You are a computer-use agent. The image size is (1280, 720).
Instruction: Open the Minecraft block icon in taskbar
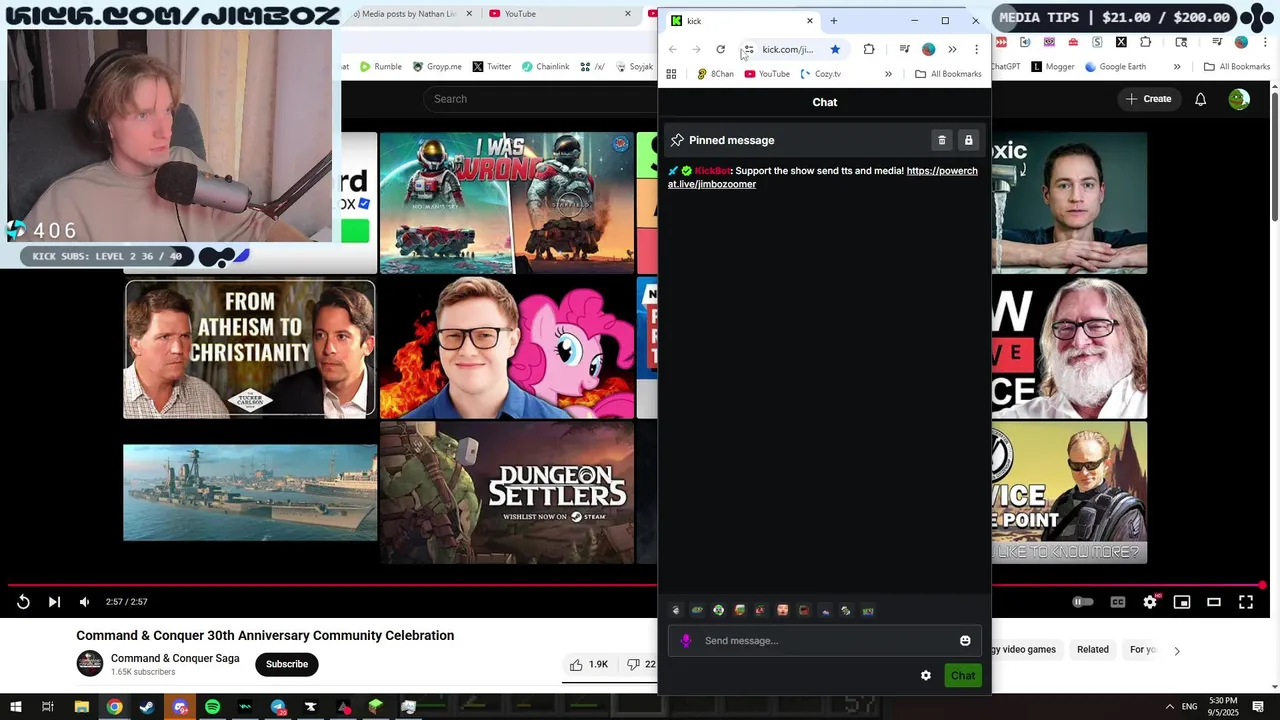click(x=375, y=707)
